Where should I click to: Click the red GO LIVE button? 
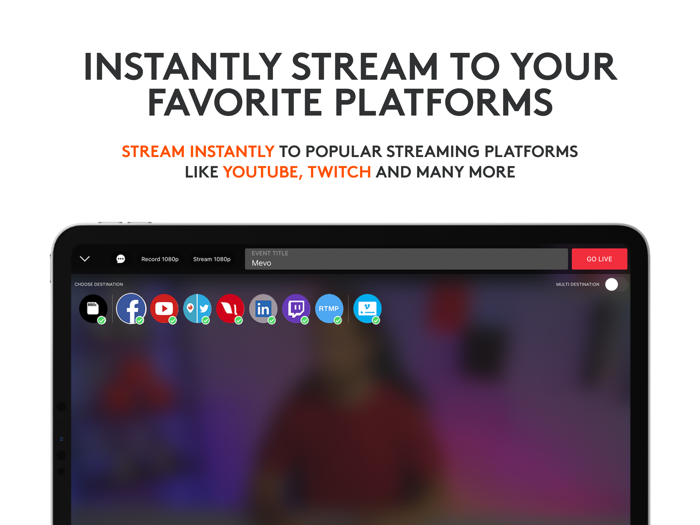(599, 259)
